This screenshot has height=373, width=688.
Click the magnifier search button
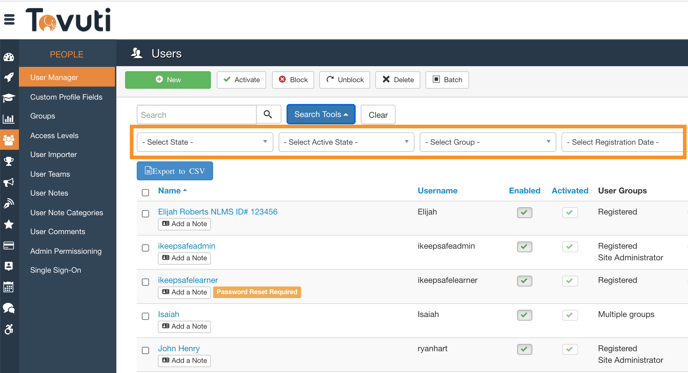point(268,115)
